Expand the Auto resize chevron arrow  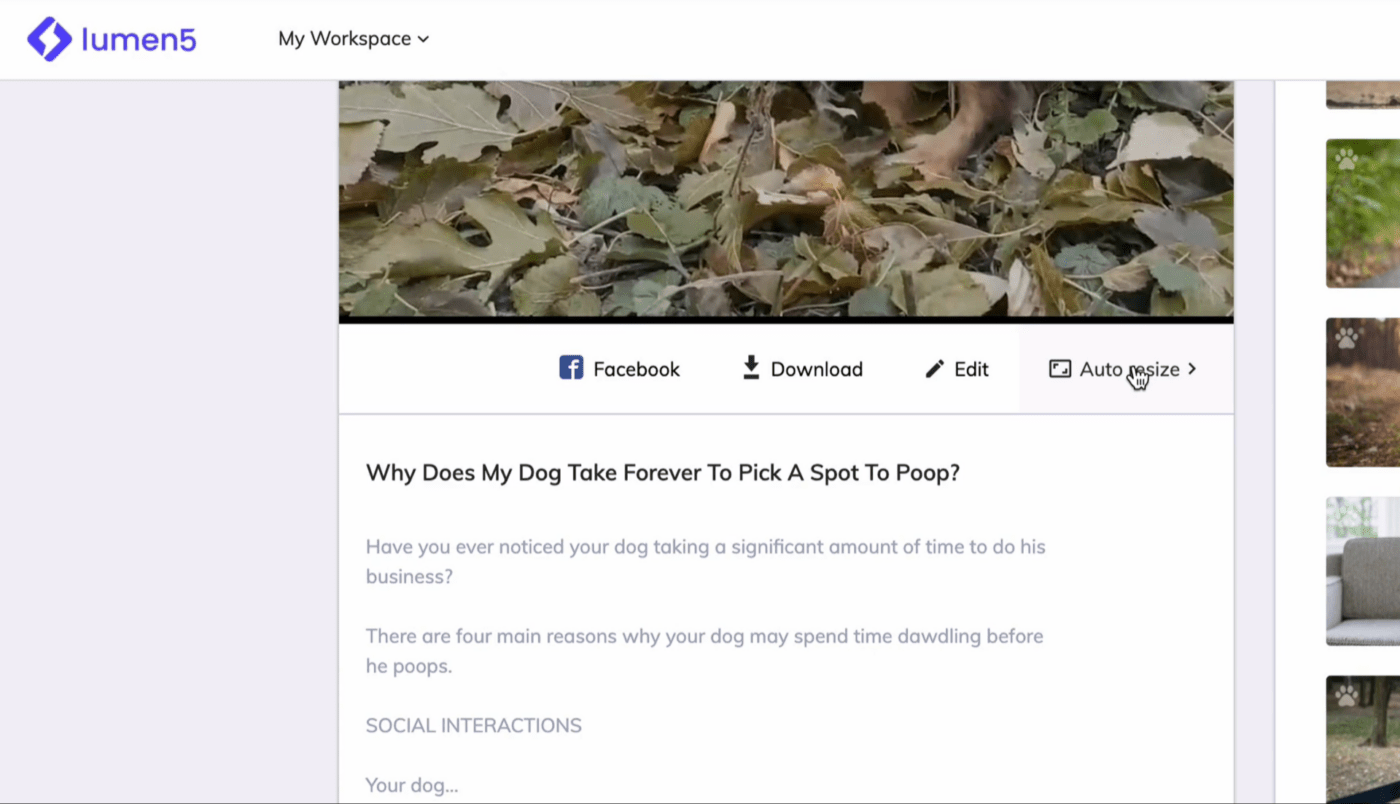click(x=1192, y=369)
